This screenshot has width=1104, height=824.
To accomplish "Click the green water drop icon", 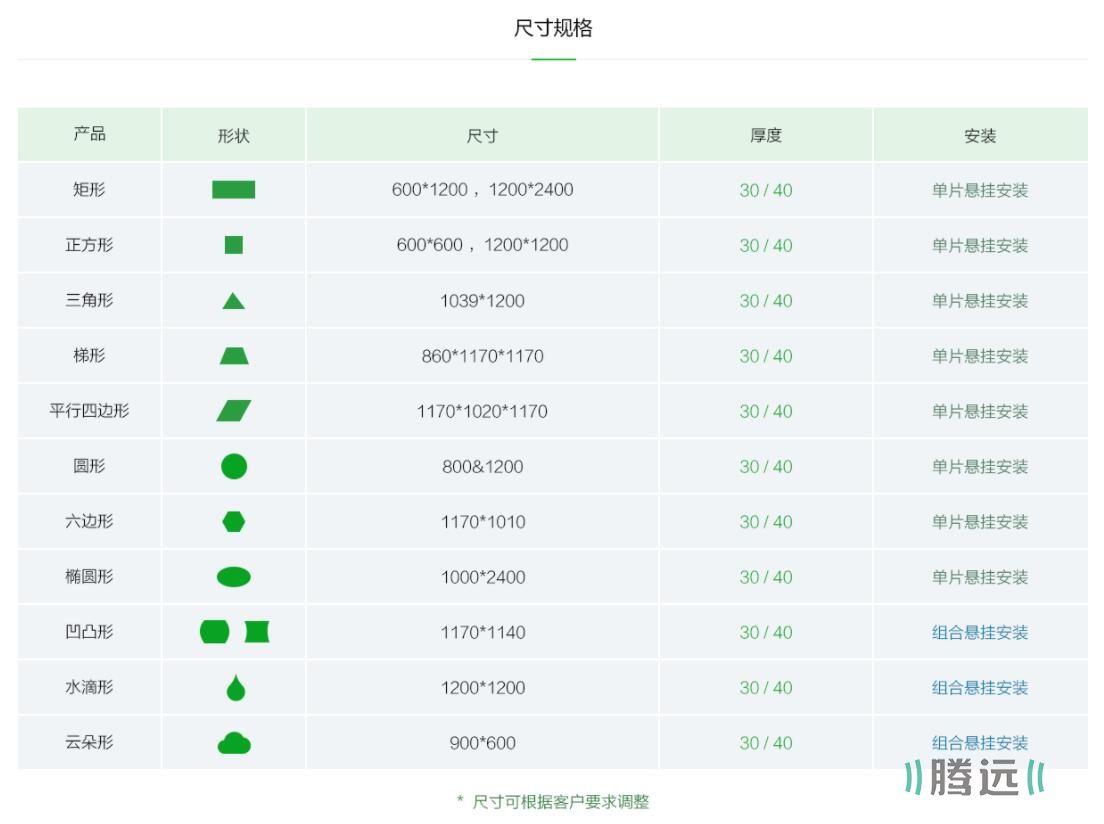I will click(235, 688).
